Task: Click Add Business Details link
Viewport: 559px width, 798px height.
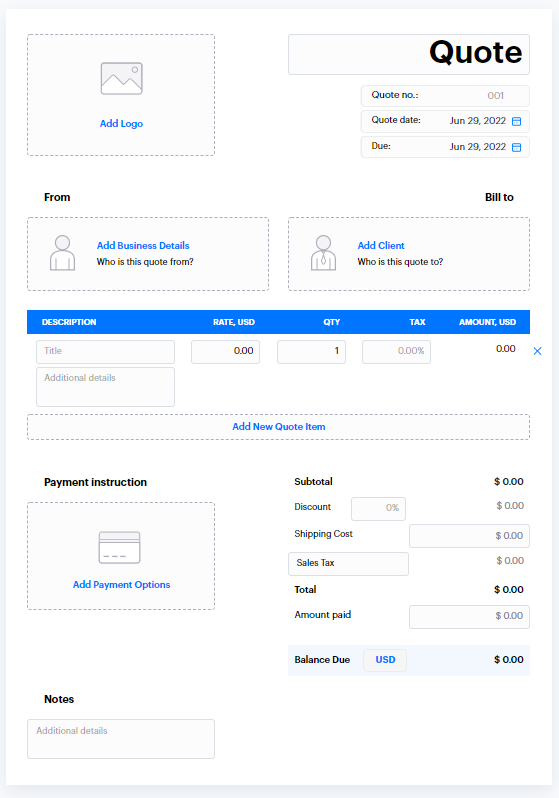Action: 143,245
